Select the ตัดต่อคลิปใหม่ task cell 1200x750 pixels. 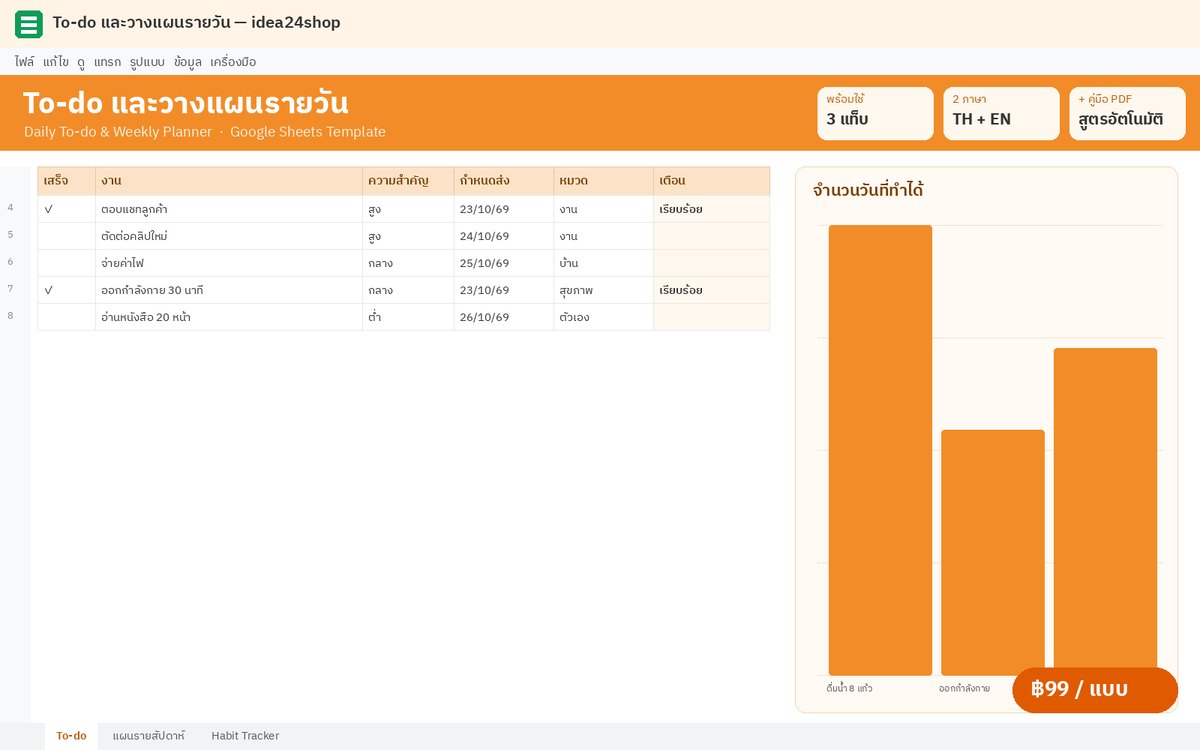click(229, 236)
